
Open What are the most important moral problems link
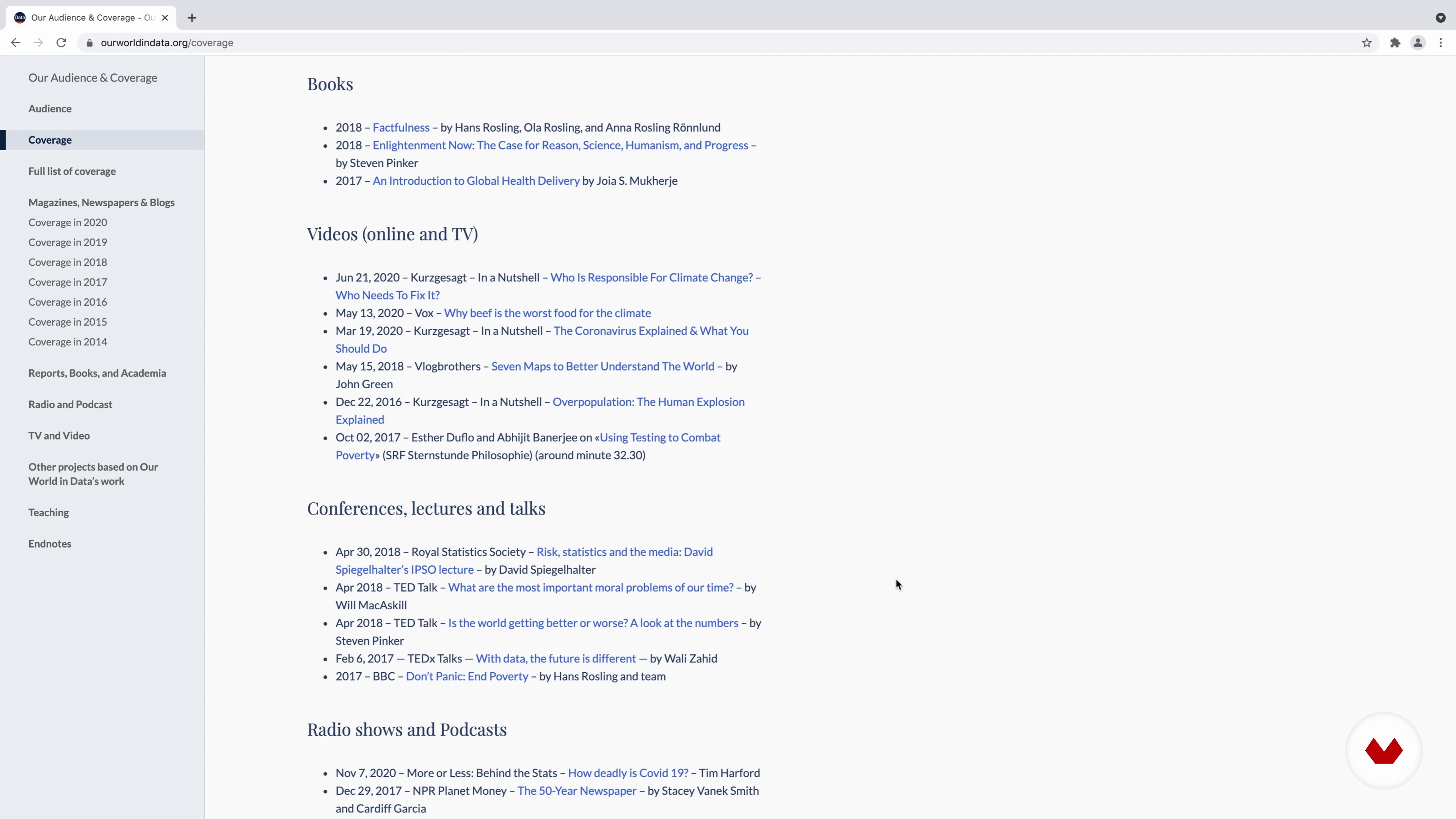point(591,587)
